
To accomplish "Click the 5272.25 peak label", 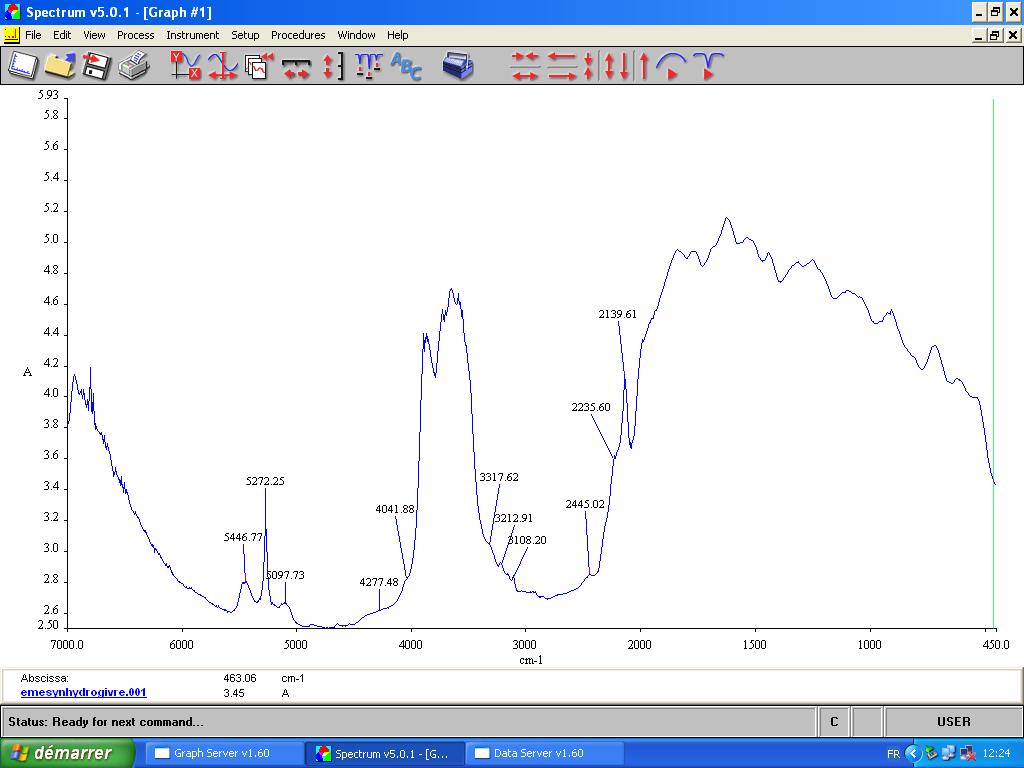I will (265, 481).
